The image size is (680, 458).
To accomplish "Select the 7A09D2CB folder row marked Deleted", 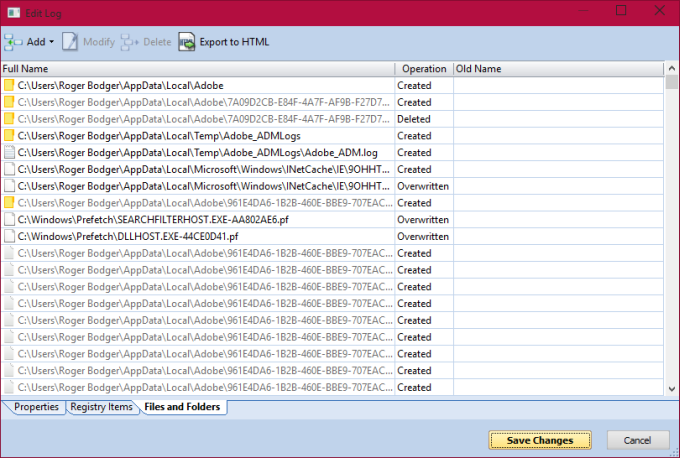I will (332, 119).
